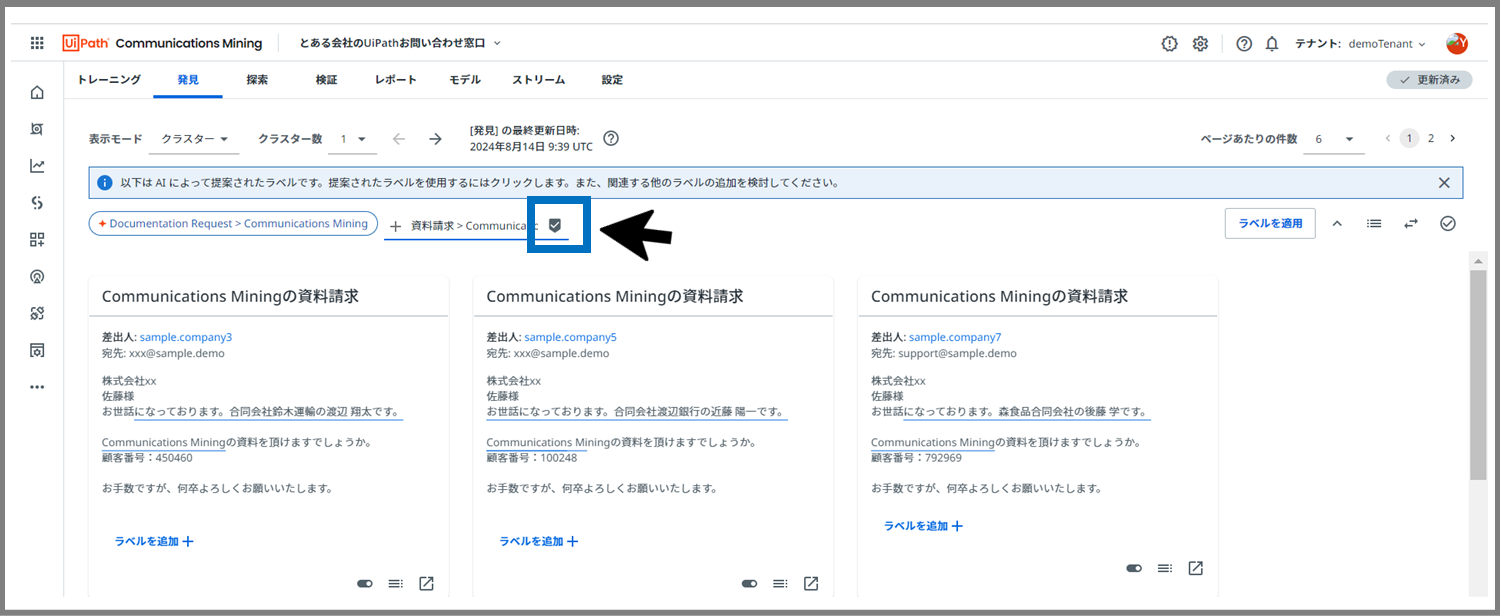The width and height of the screenshot is (1500, 616).
Task: Click ラベルを追加 on the sample.company3 card
Action: click(154, 541)
